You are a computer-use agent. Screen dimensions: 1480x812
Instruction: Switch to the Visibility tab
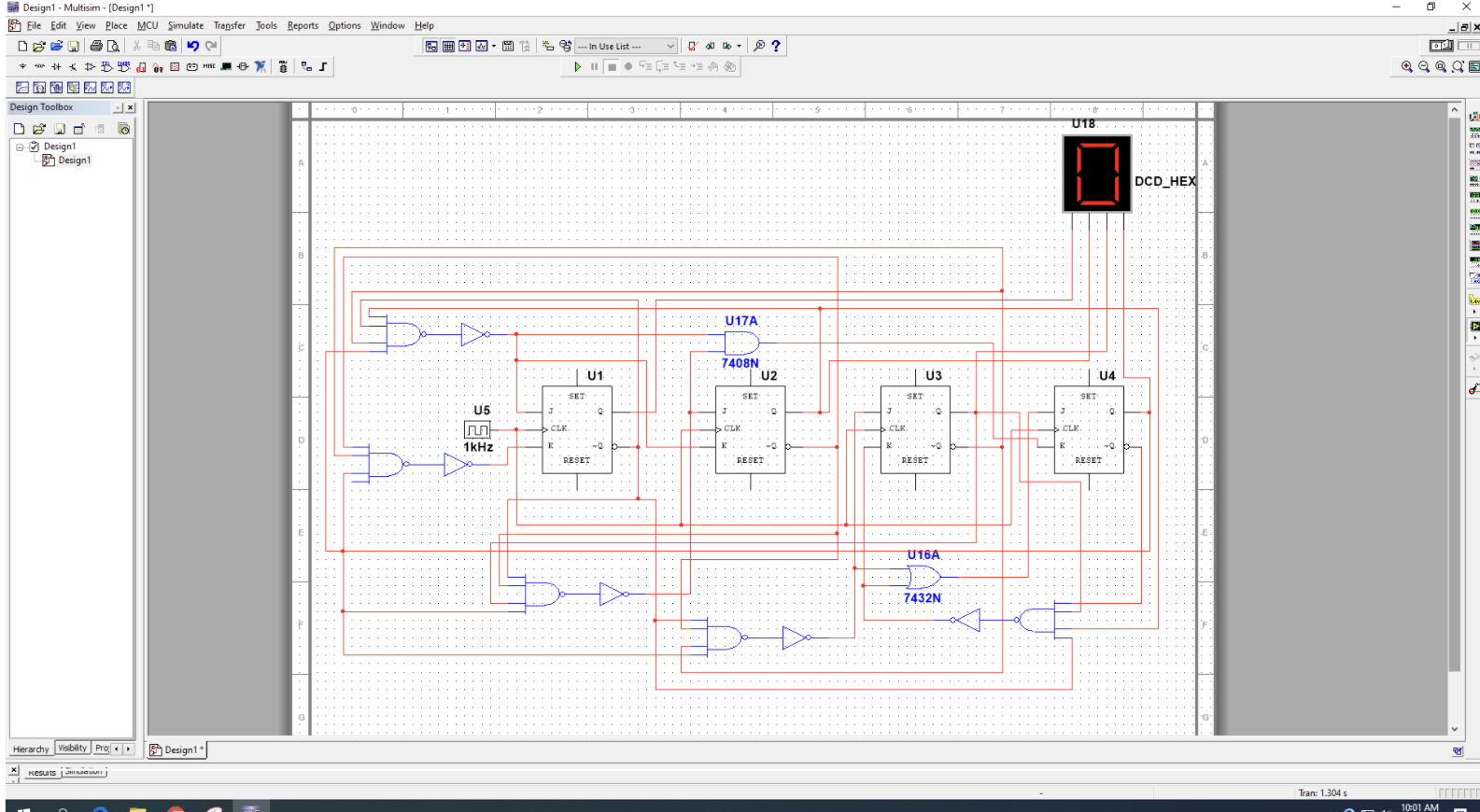coord(73,749)
